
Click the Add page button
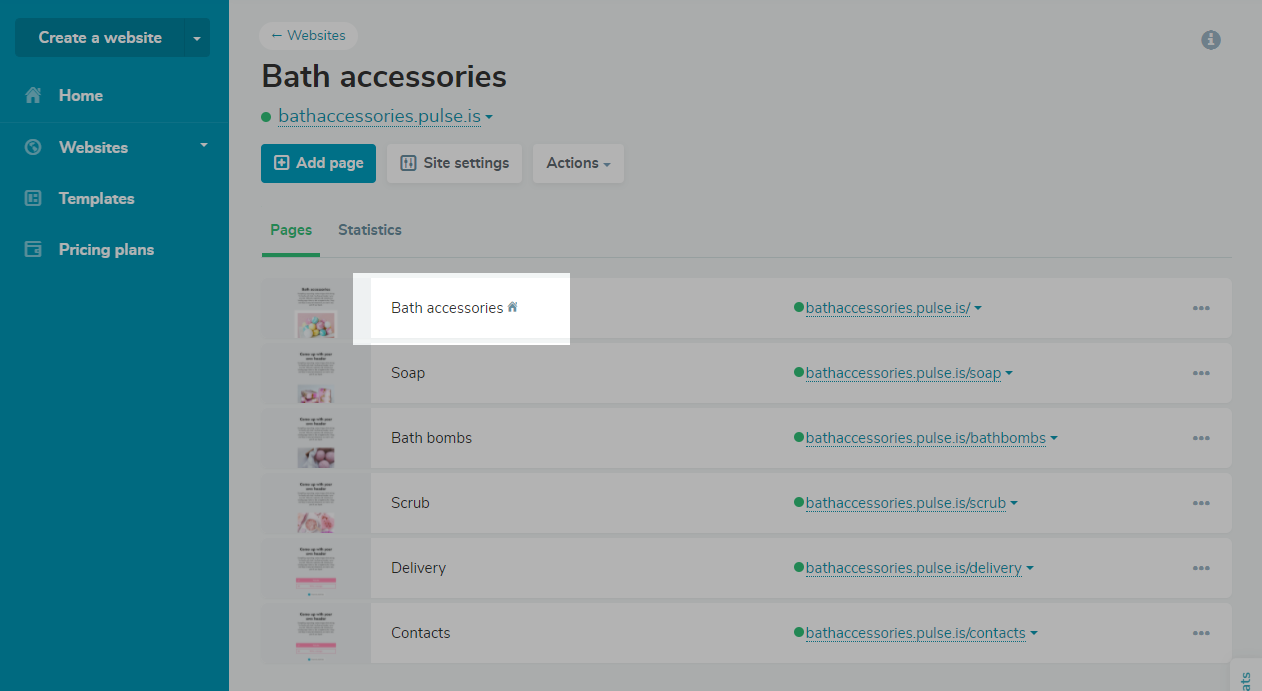point(318,163)
